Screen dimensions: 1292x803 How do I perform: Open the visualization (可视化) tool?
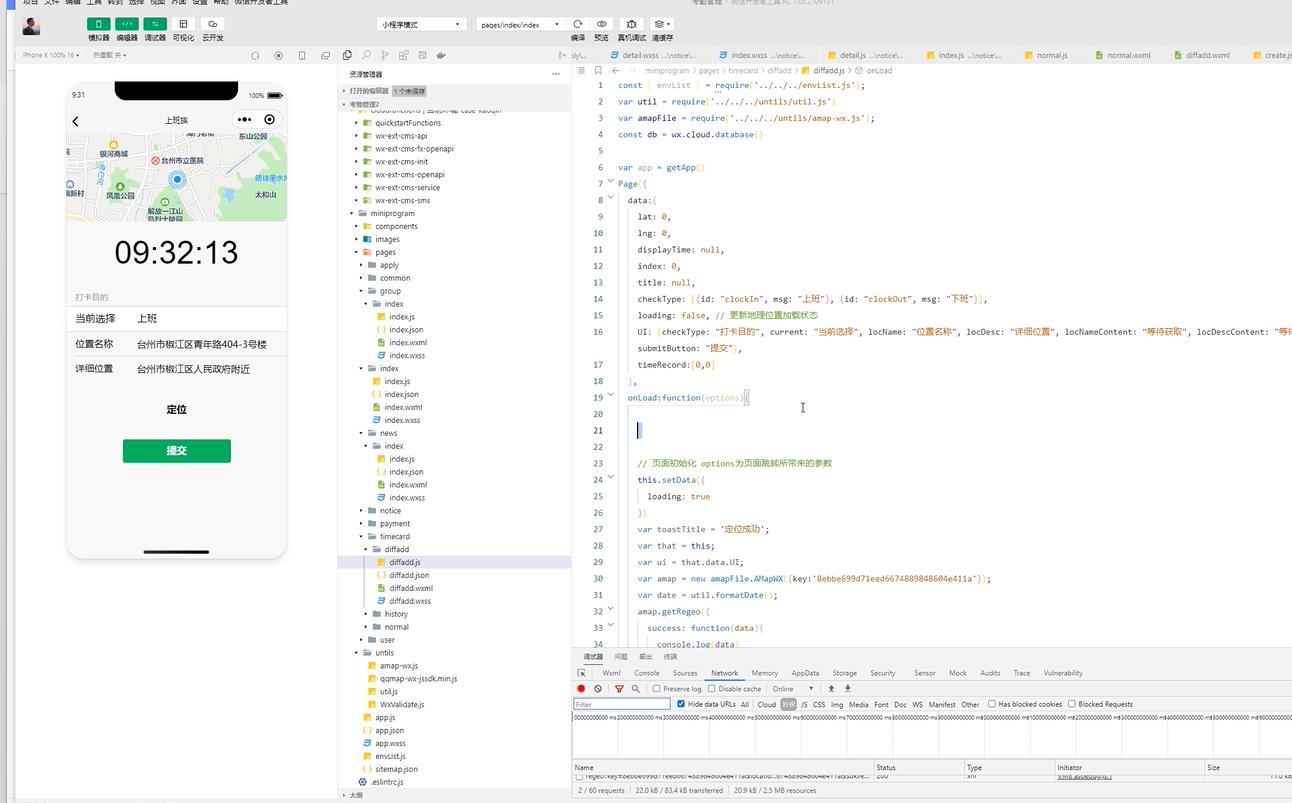183,24
